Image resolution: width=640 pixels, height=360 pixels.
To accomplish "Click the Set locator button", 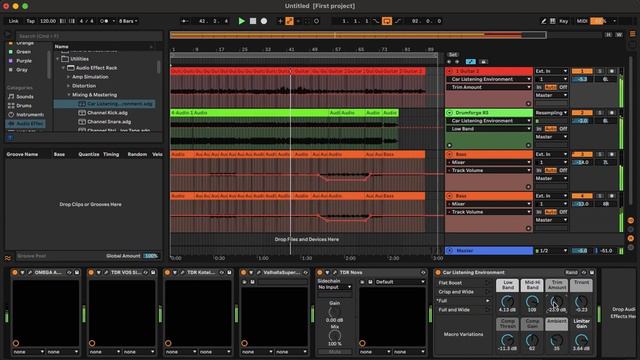I will point(453,54).
